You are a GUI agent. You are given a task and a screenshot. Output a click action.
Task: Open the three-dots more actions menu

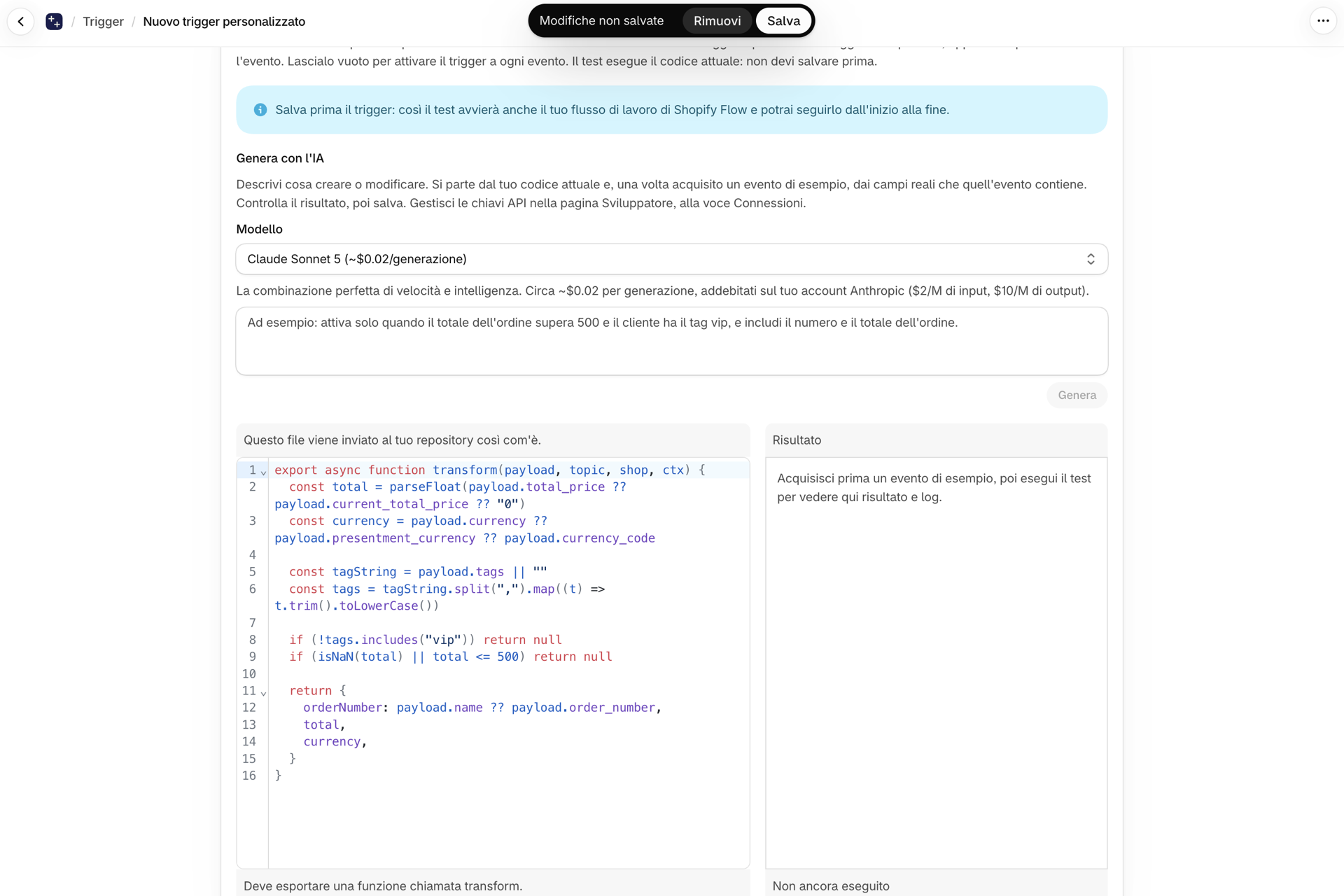(1322, 21)
